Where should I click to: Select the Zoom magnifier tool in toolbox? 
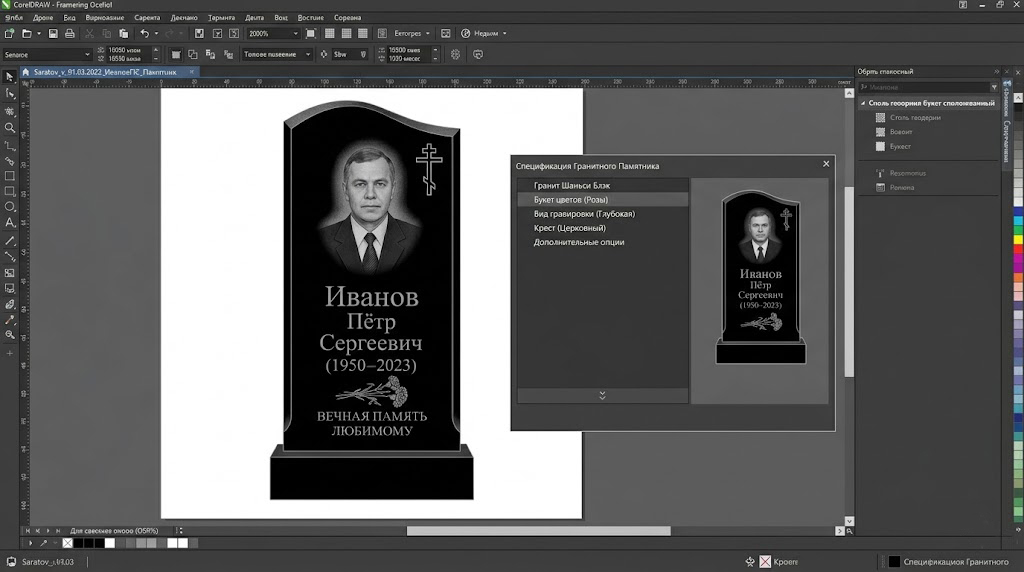10,127
